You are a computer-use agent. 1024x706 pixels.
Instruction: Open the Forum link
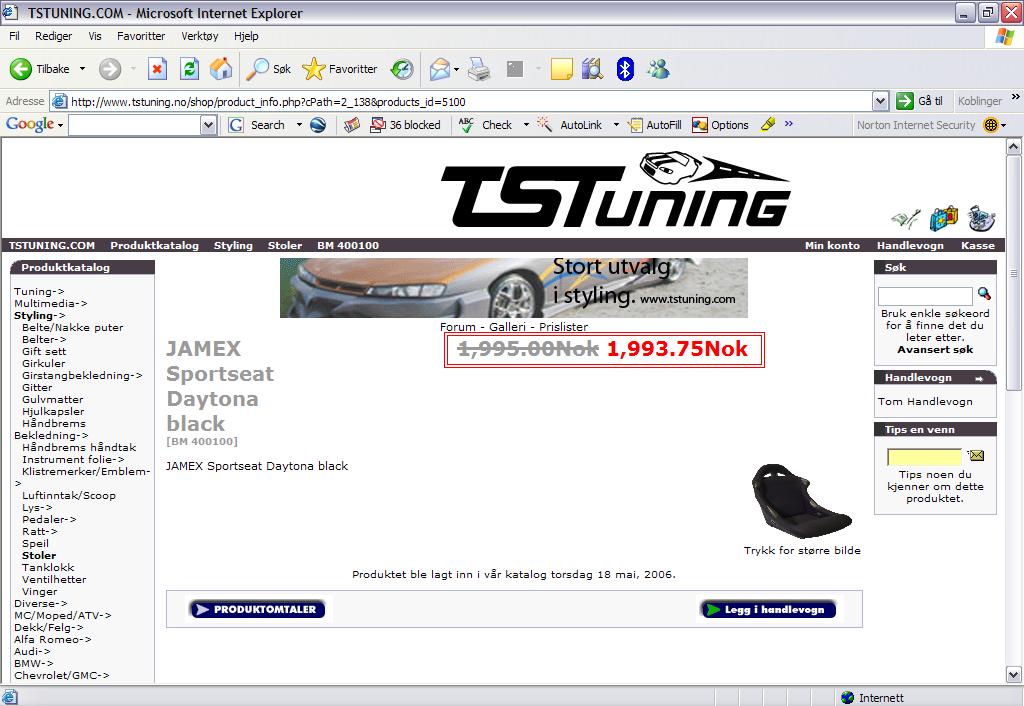click(x=458, y=327)
